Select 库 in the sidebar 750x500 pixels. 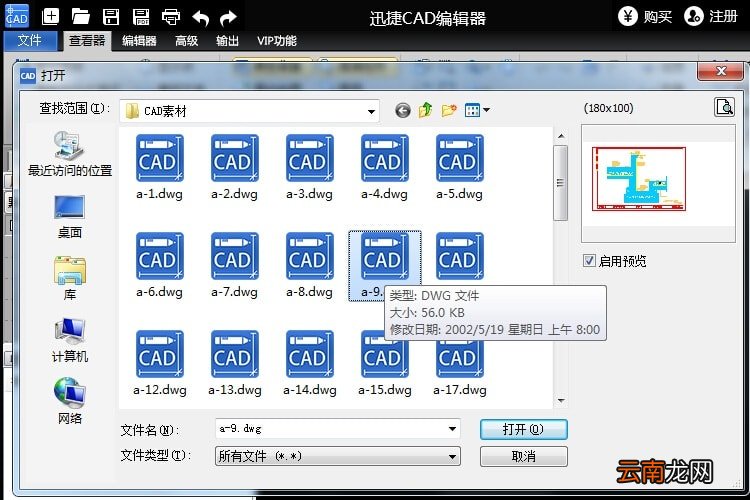pyautogui.click(x=70, y=278)
